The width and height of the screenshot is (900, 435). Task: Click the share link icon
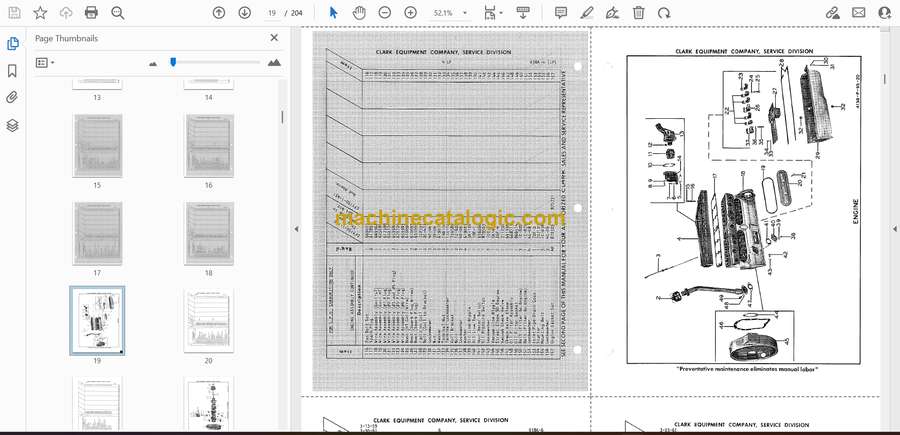832,13
